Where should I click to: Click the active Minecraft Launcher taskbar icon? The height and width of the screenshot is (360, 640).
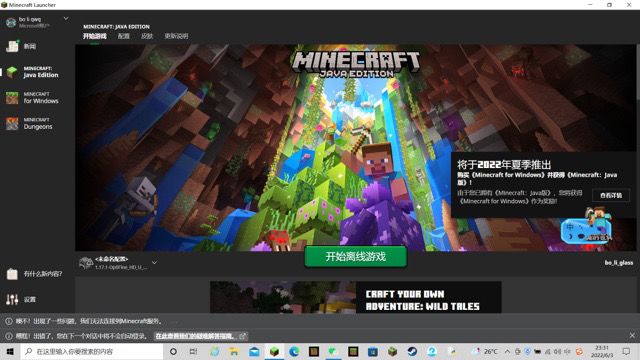pos(274,351)
